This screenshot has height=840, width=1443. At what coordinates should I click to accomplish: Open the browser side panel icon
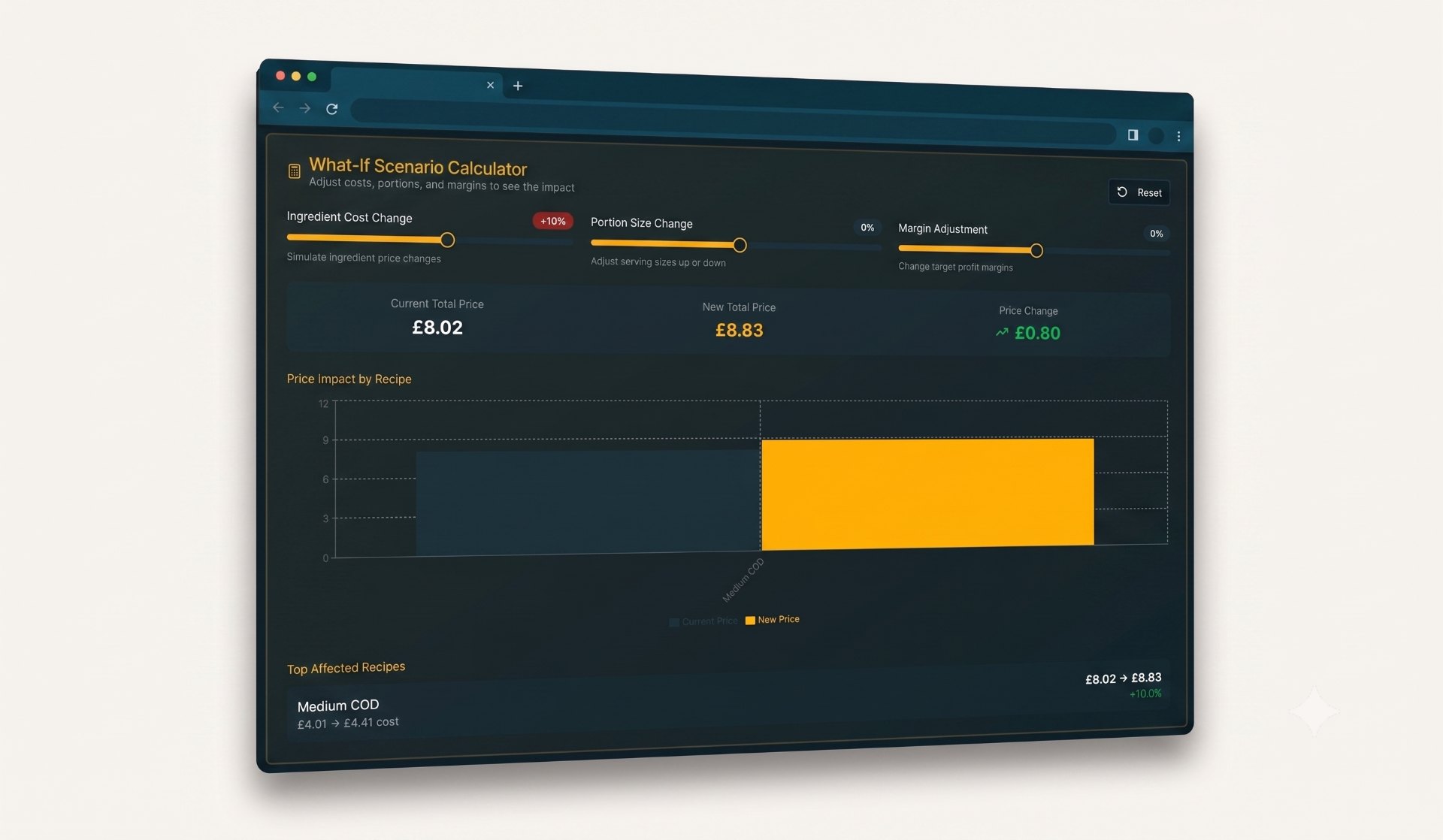tap(1133, 134)
